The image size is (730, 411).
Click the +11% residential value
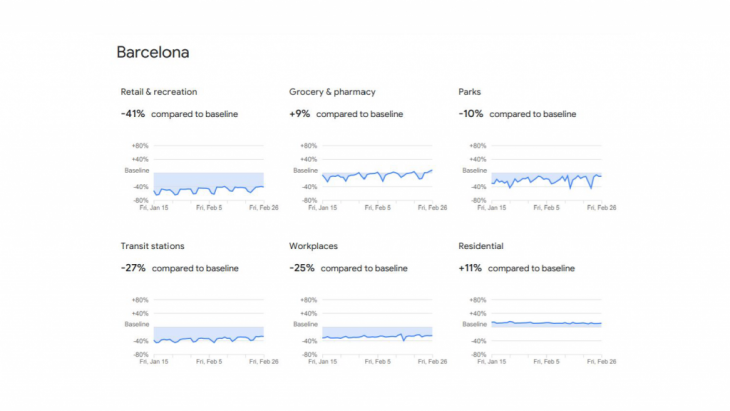pyautogui.click(x=471, y=268)
